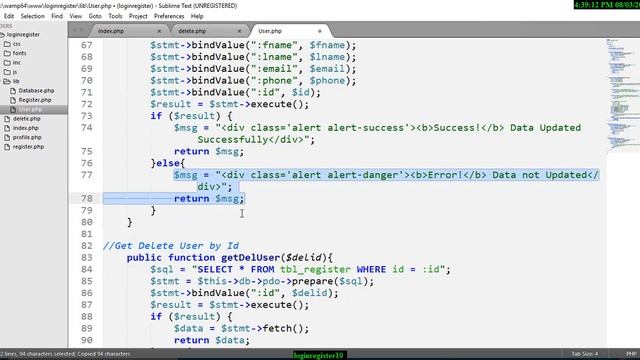Click the comment Get Delete User by Id
This screenshot has height=360, width=640.
(x=171, y=246)
